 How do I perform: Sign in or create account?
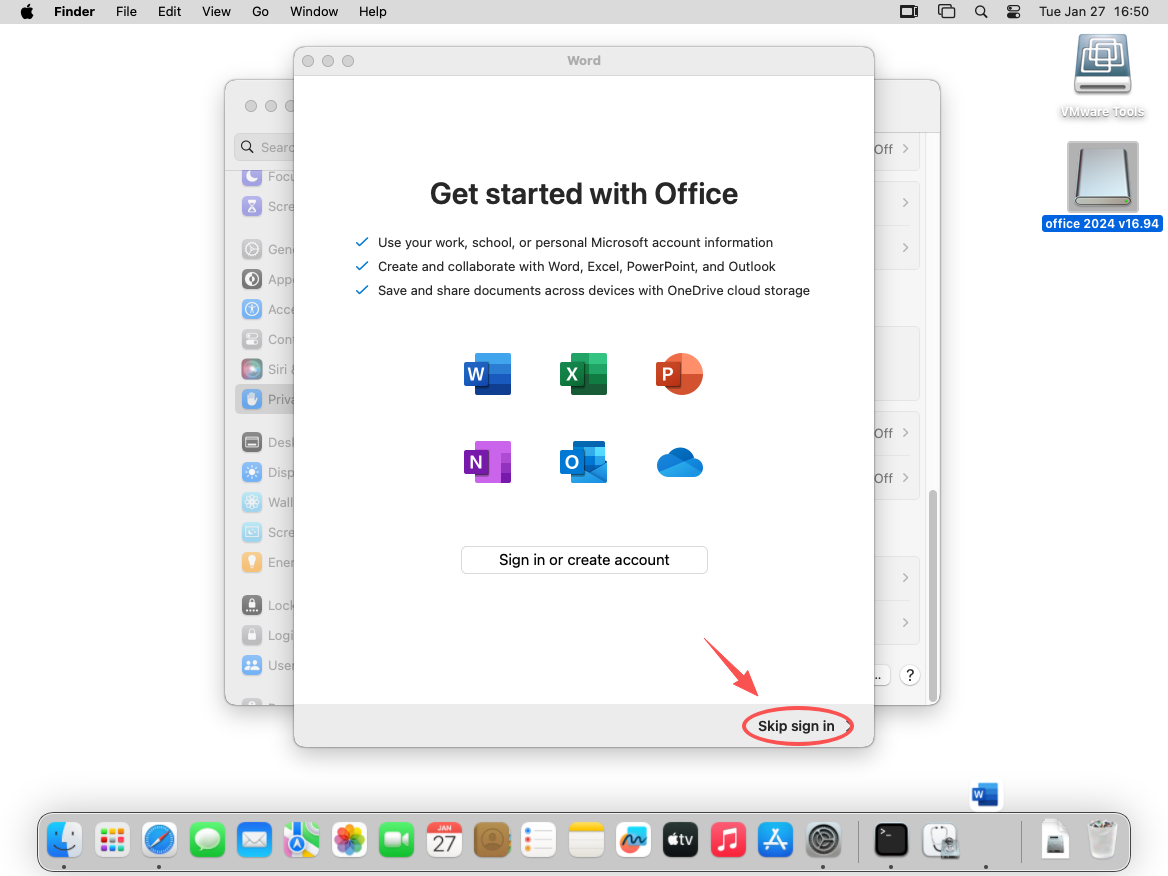pos(584,560)
